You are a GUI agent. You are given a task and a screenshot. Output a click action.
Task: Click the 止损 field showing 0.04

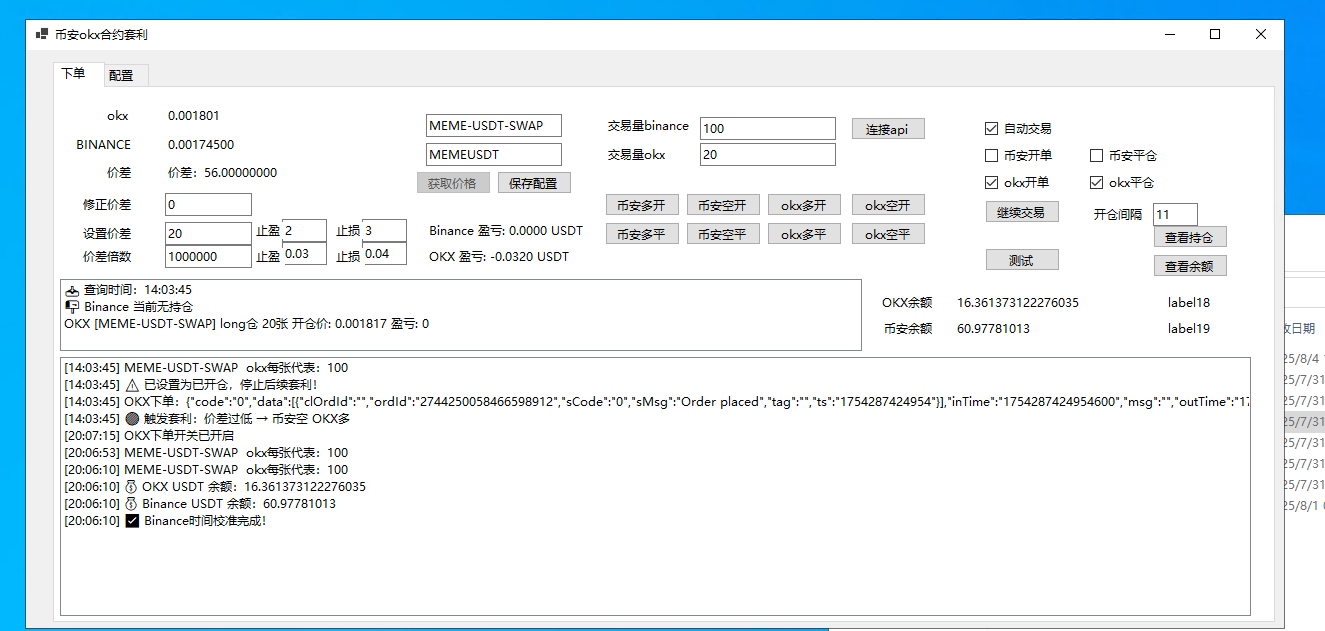[385, 254]
